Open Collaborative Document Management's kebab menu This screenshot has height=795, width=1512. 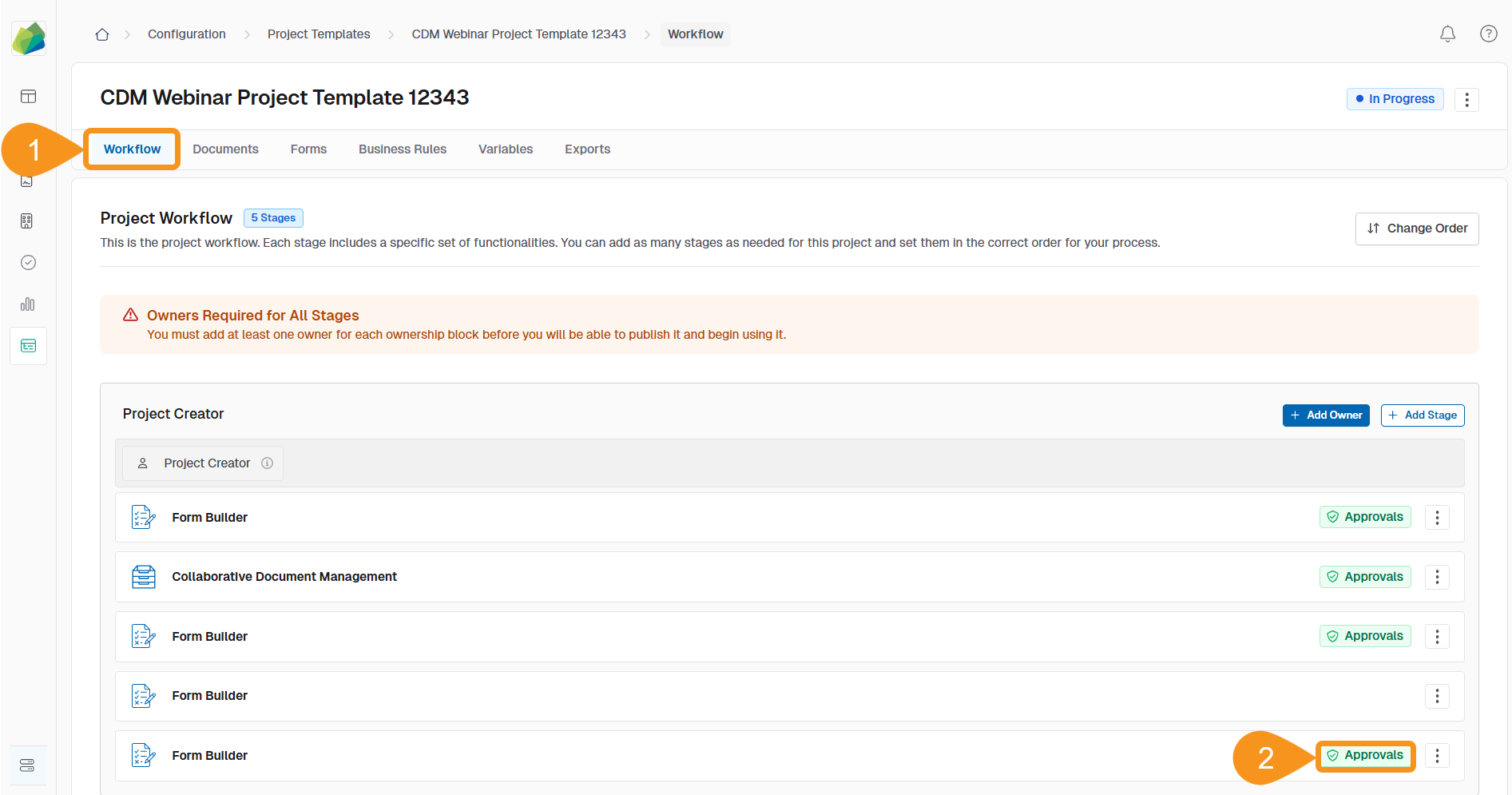(1437, 576)
